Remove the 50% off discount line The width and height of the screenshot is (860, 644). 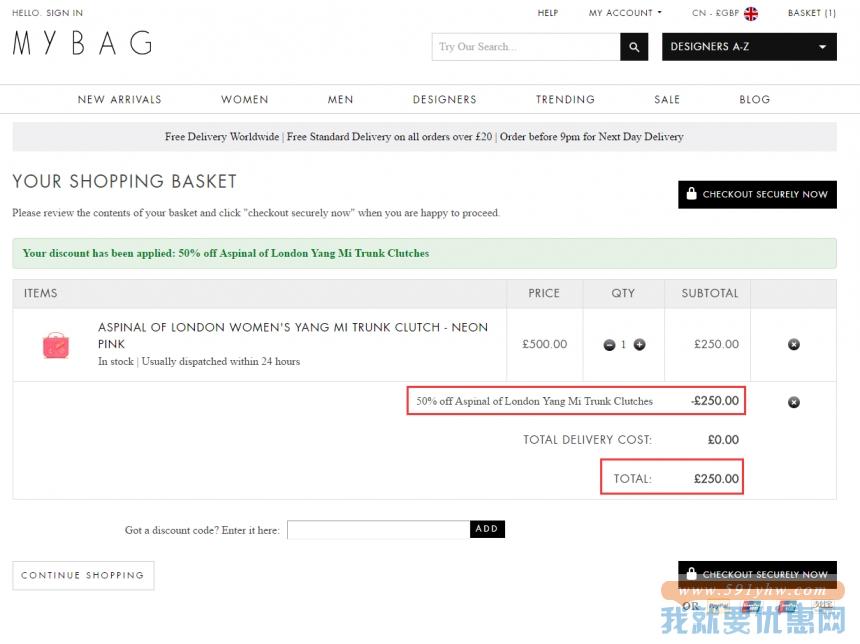[794, 402]
